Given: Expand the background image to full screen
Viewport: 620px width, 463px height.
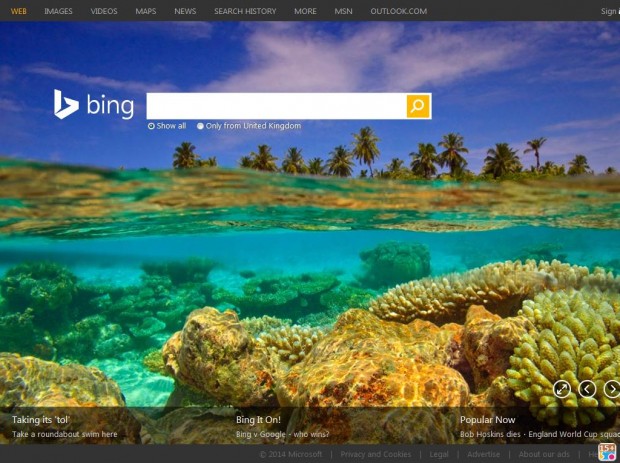Looking at the screenshot, I should pos(562,389).
